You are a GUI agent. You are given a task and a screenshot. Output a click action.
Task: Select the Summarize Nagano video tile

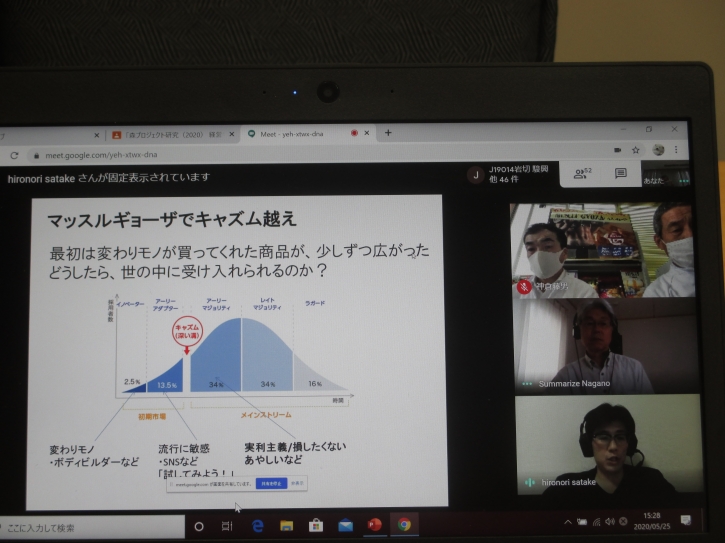tap(606, 346)
